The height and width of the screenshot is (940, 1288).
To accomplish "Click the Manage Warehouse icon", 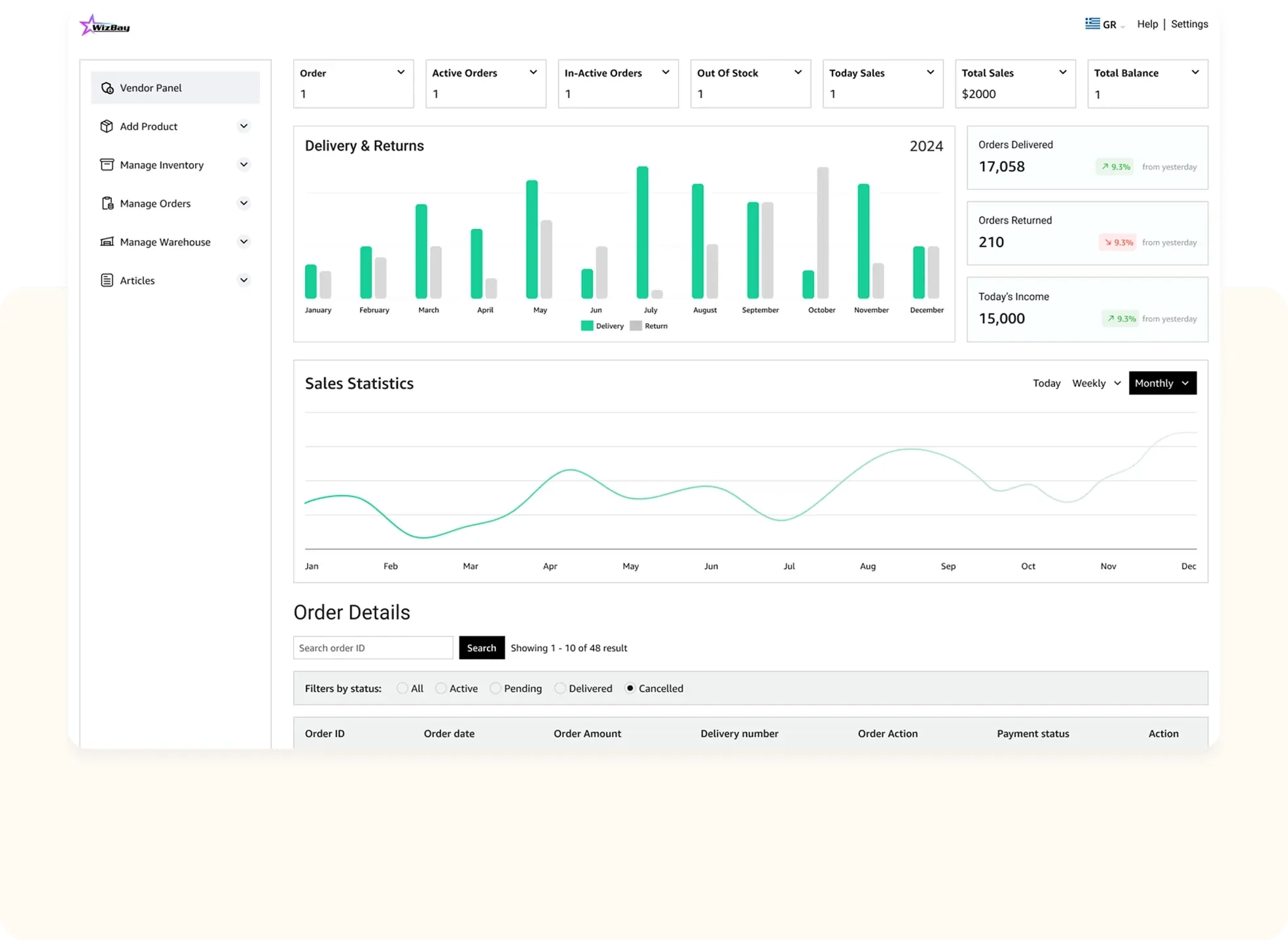I will (x=107, y=242).
